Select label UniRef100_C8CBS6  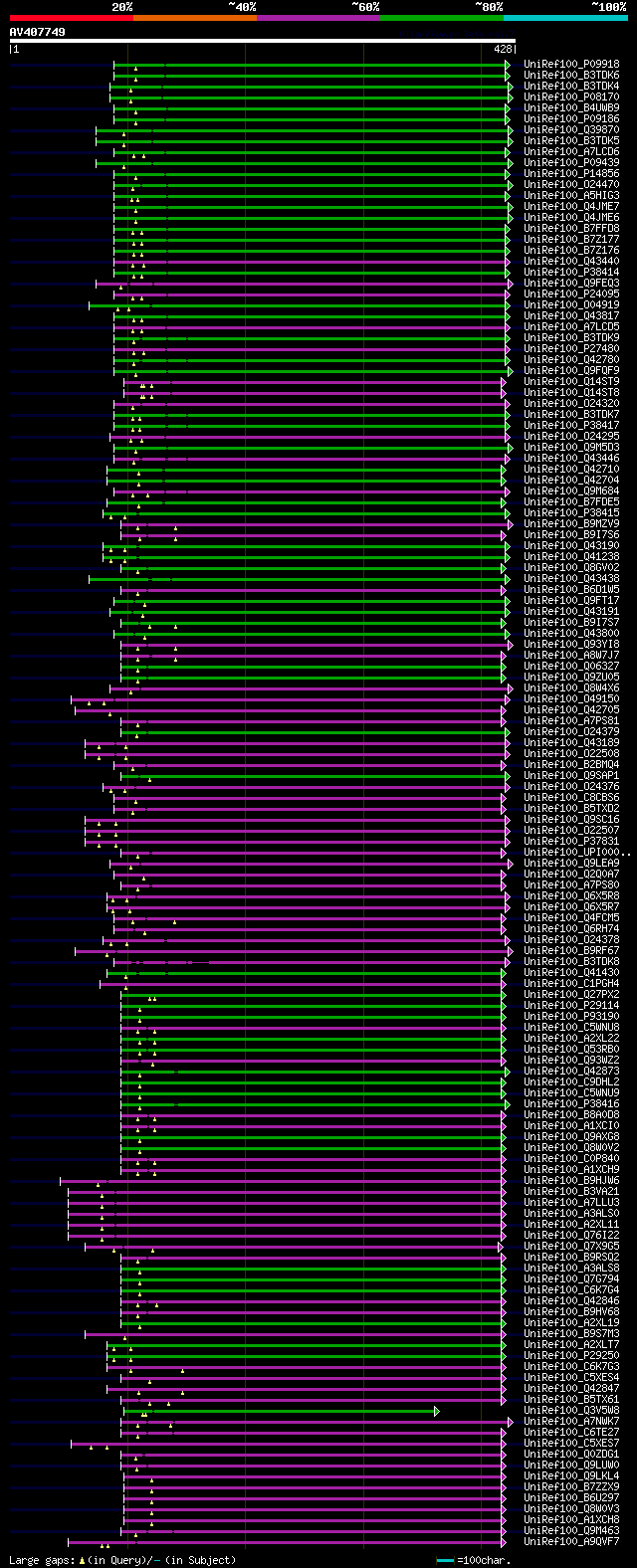pos(571,798)
